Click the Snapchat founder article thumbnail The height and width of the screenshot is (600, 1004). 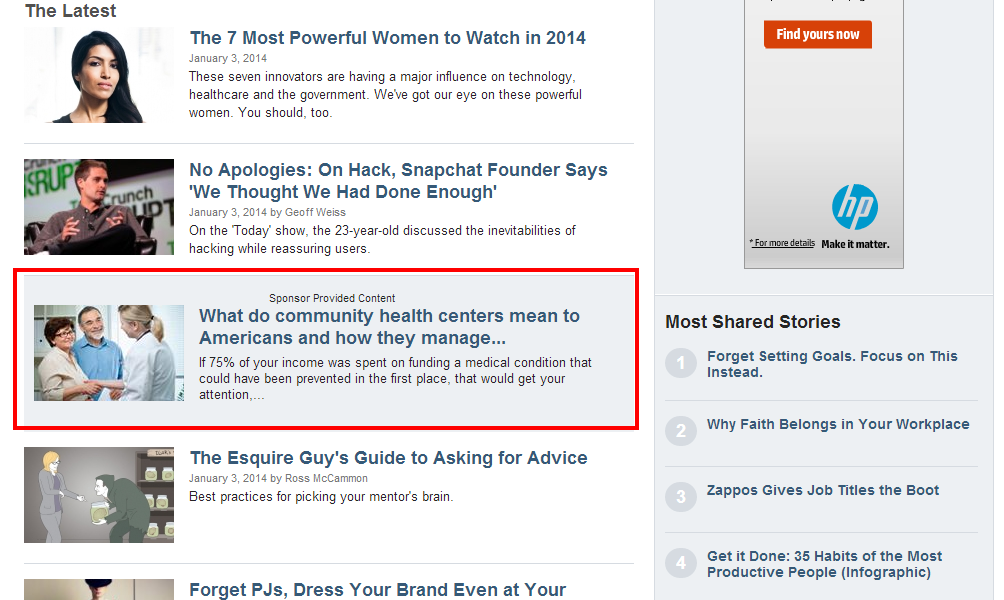click(x=99, y=207)
